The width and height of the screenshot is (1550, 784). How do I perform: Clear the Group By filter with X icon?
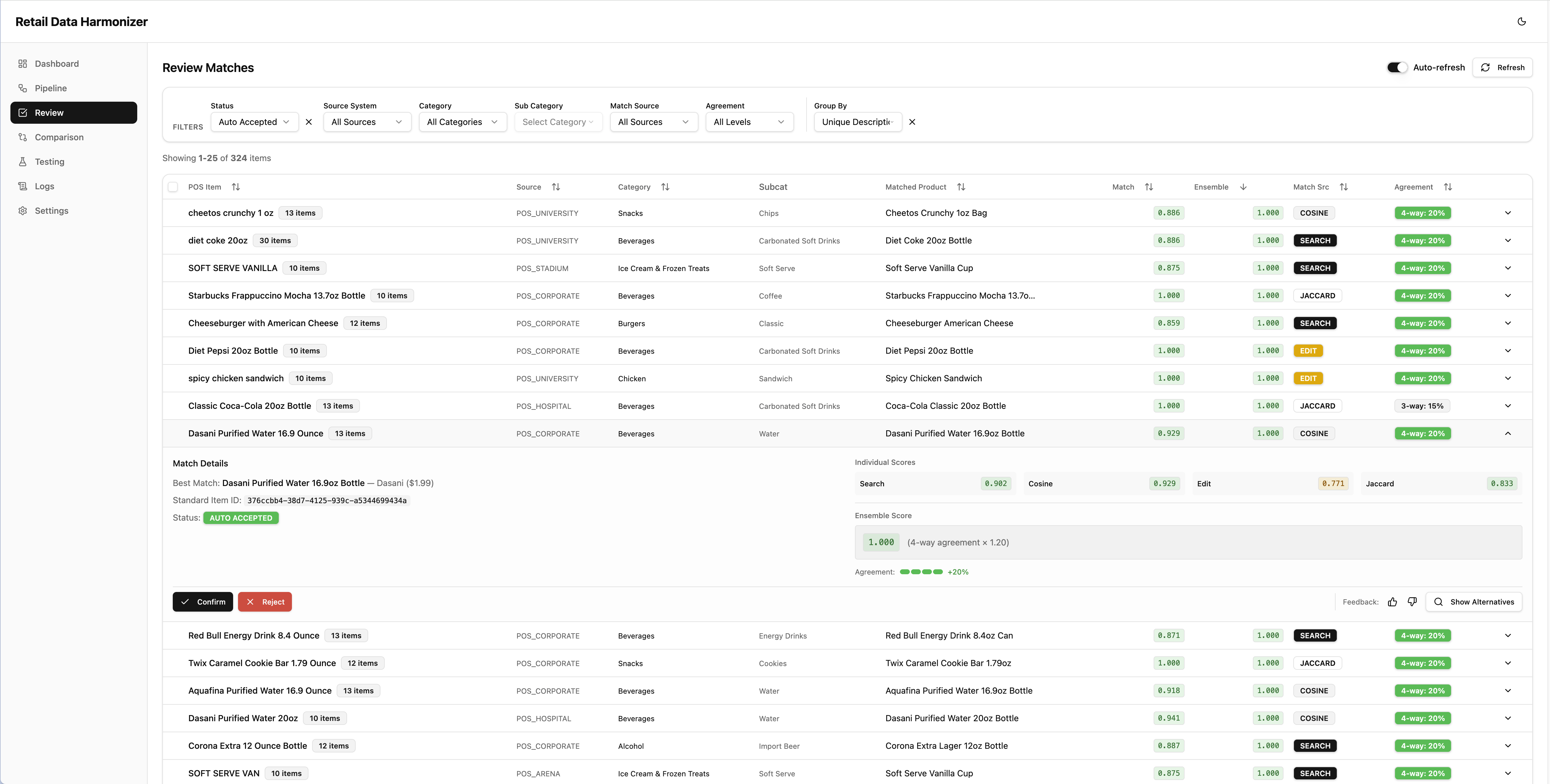[912, 122]
